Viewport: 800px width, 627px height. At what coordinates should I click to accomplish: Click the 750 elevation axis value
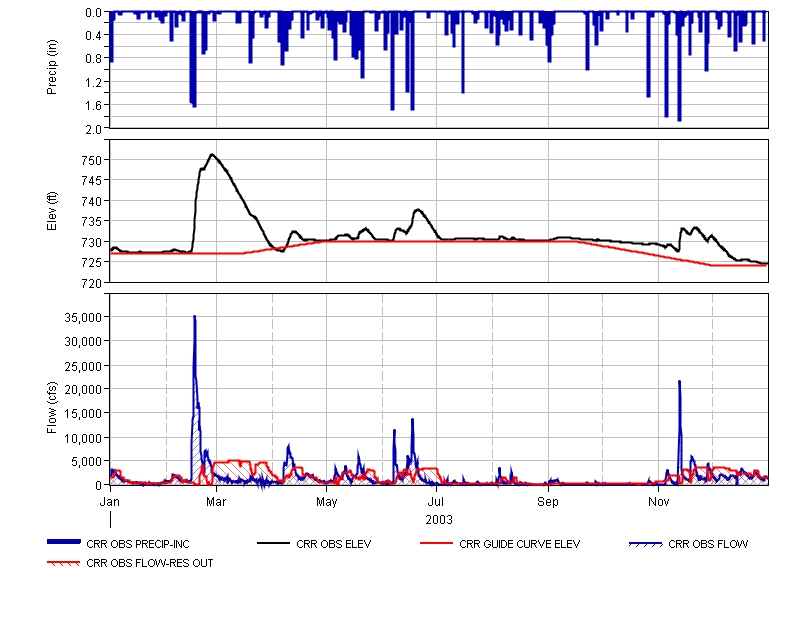(x=92, y=160)
